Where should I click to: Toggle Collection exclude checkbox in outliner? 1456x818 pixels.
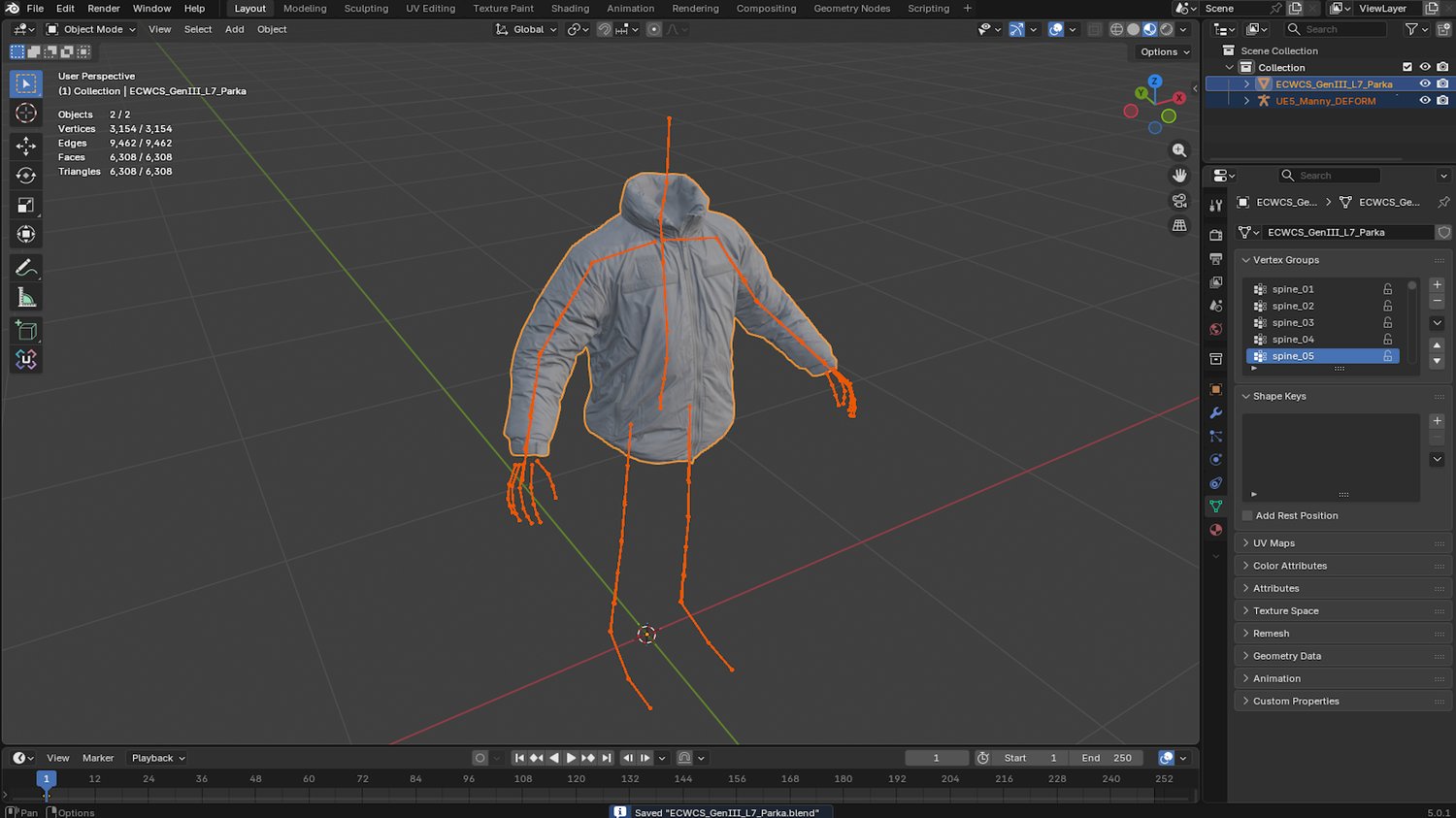pyautogui.click(x=1407, y=67)
